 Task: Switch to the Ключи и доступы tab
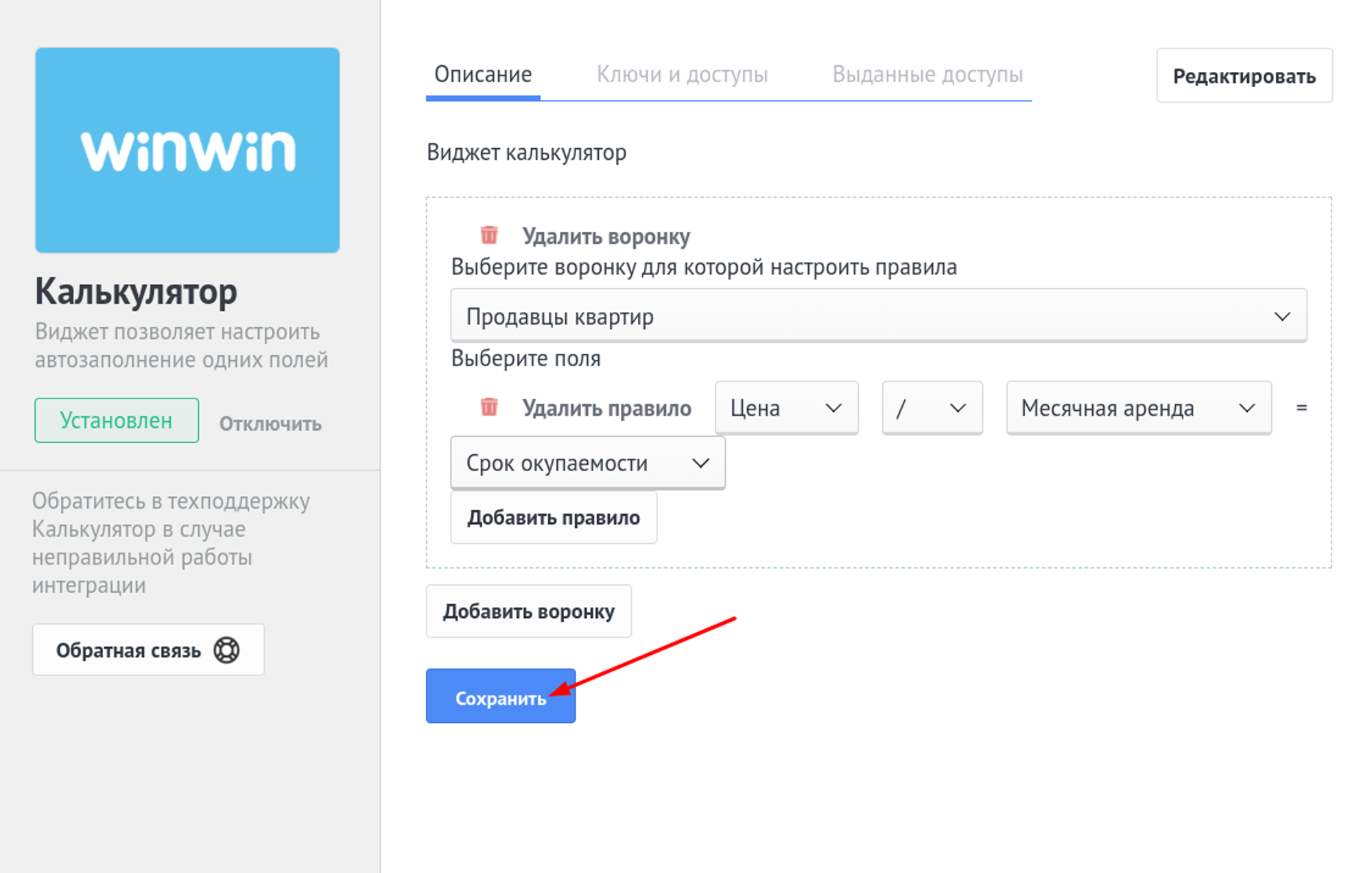pos(682,74)
